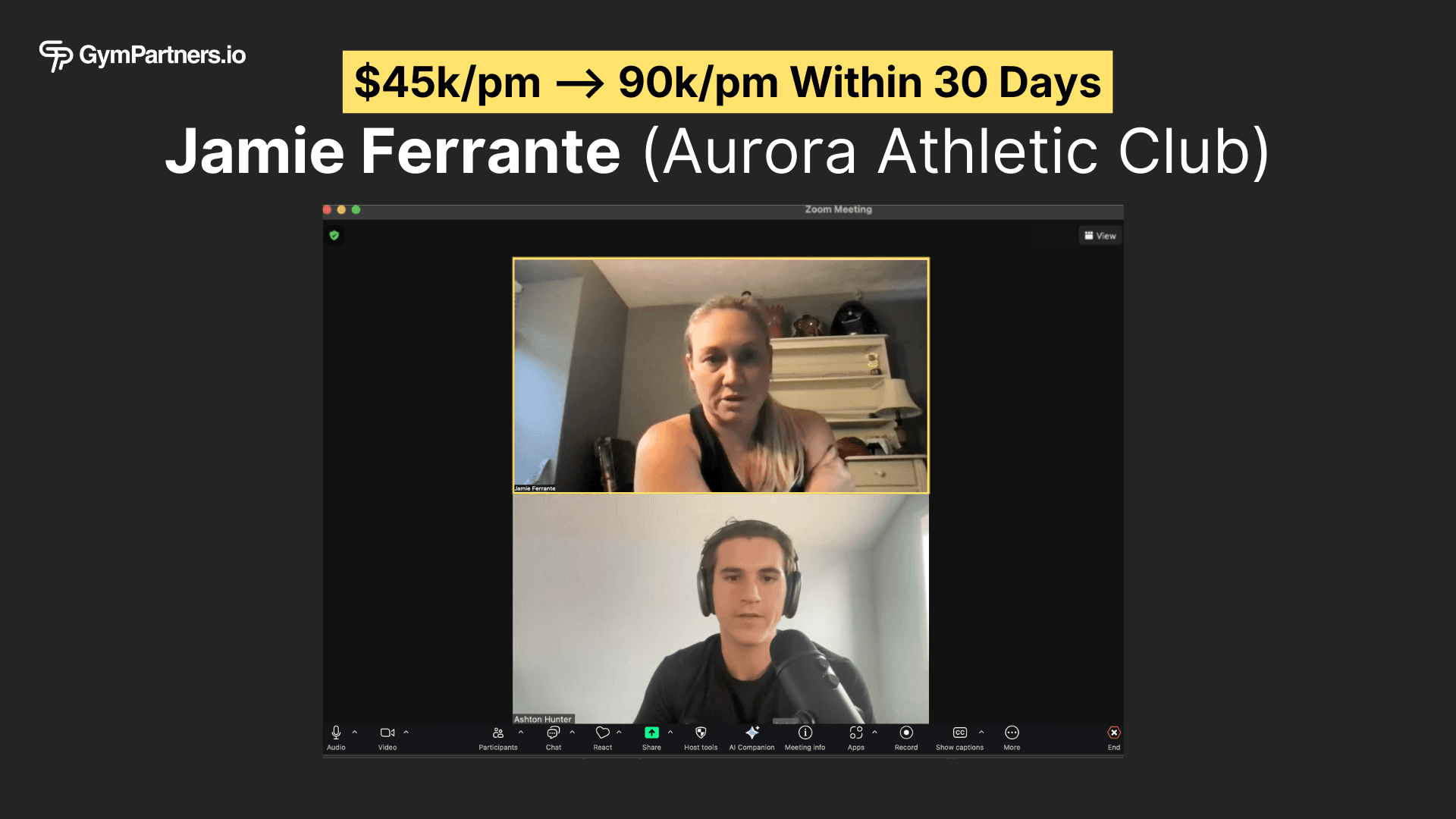Open the Chat icon
Image resolution: width=1456 pixels, height=819 pixels.
coord(554,733)
